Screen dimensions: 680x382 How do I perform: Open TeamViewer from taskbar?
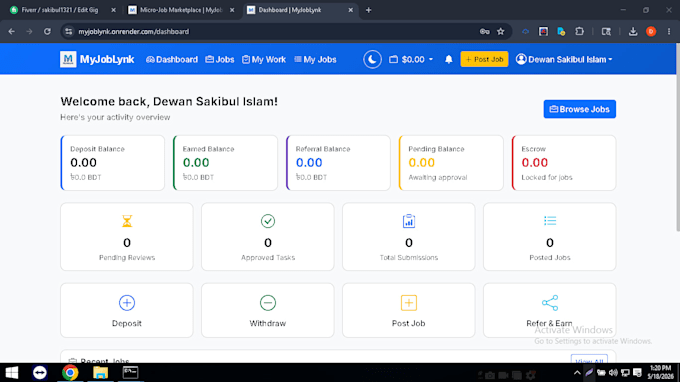40,372
